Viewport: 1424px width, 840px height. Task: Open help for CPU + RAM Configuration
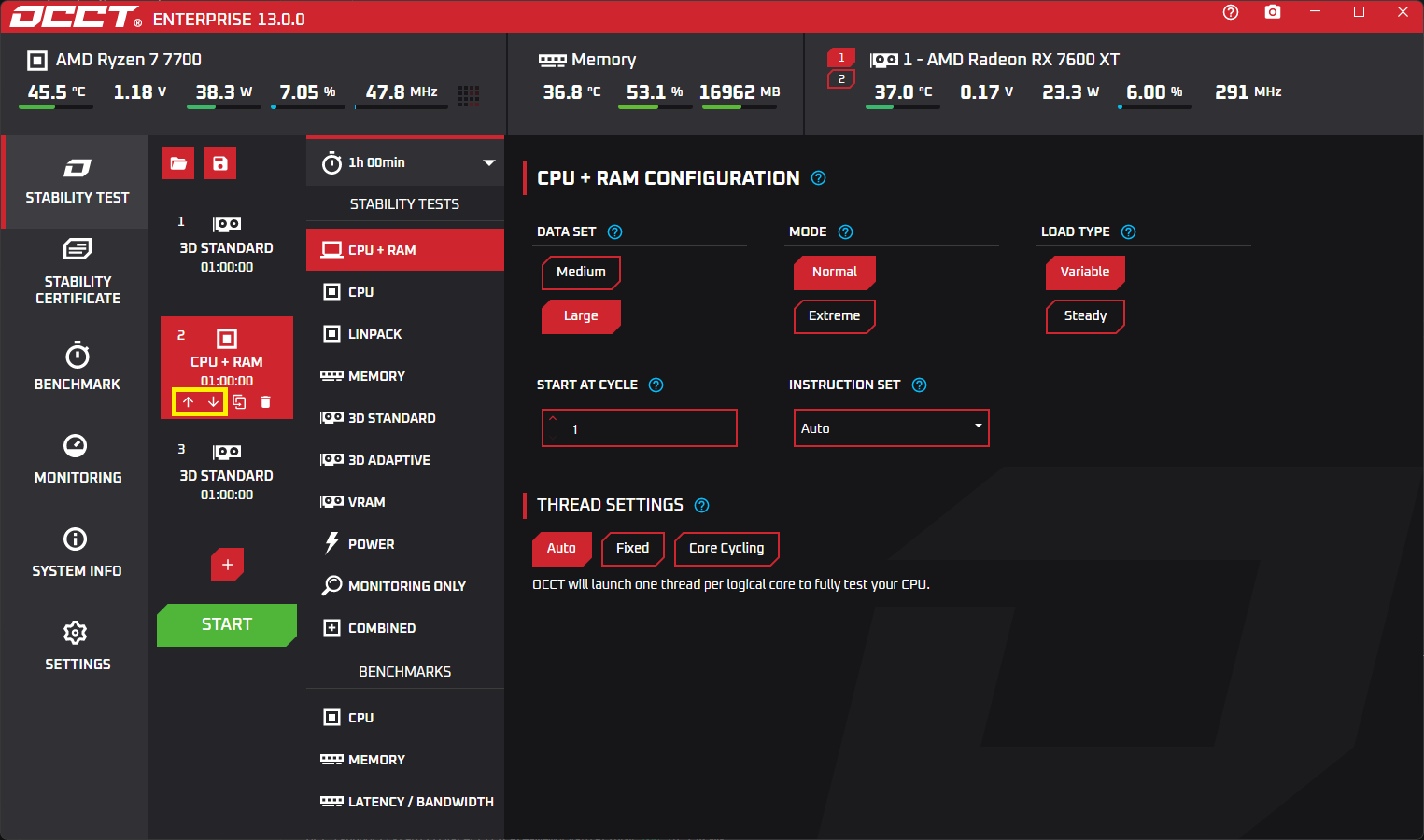pos(818,178)
